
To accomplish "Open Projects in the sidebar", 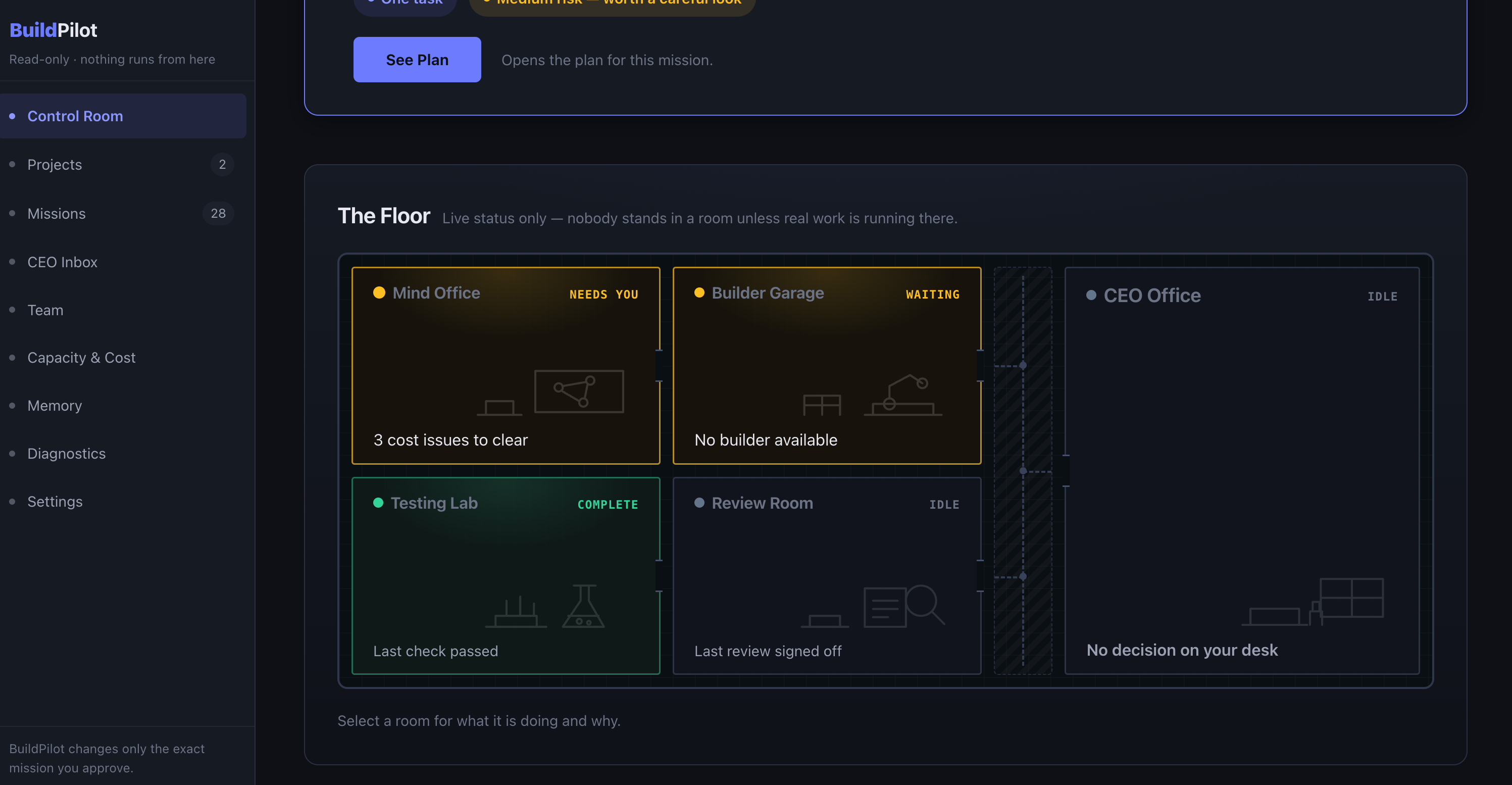I will [x=123, y=165].
